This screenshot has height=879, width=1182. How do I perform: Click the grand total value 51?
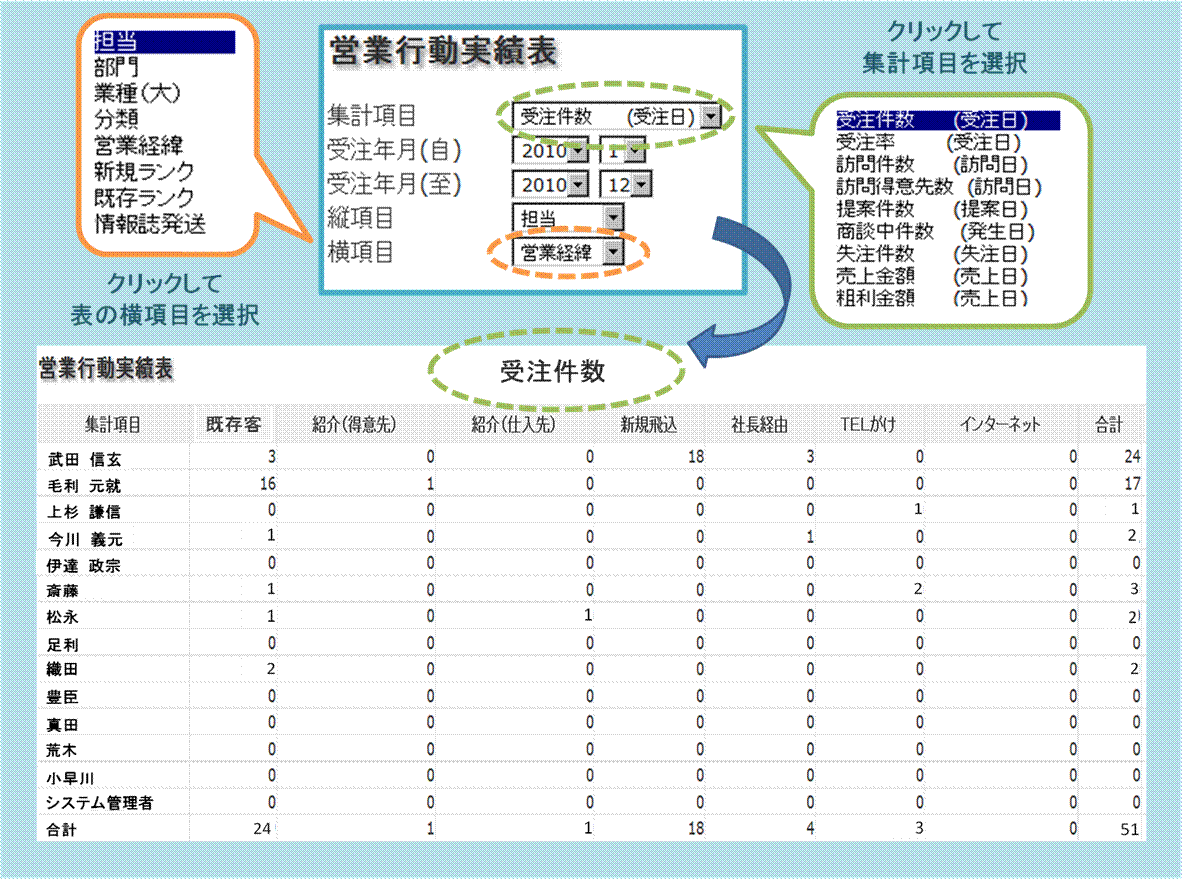[1129, 829]
